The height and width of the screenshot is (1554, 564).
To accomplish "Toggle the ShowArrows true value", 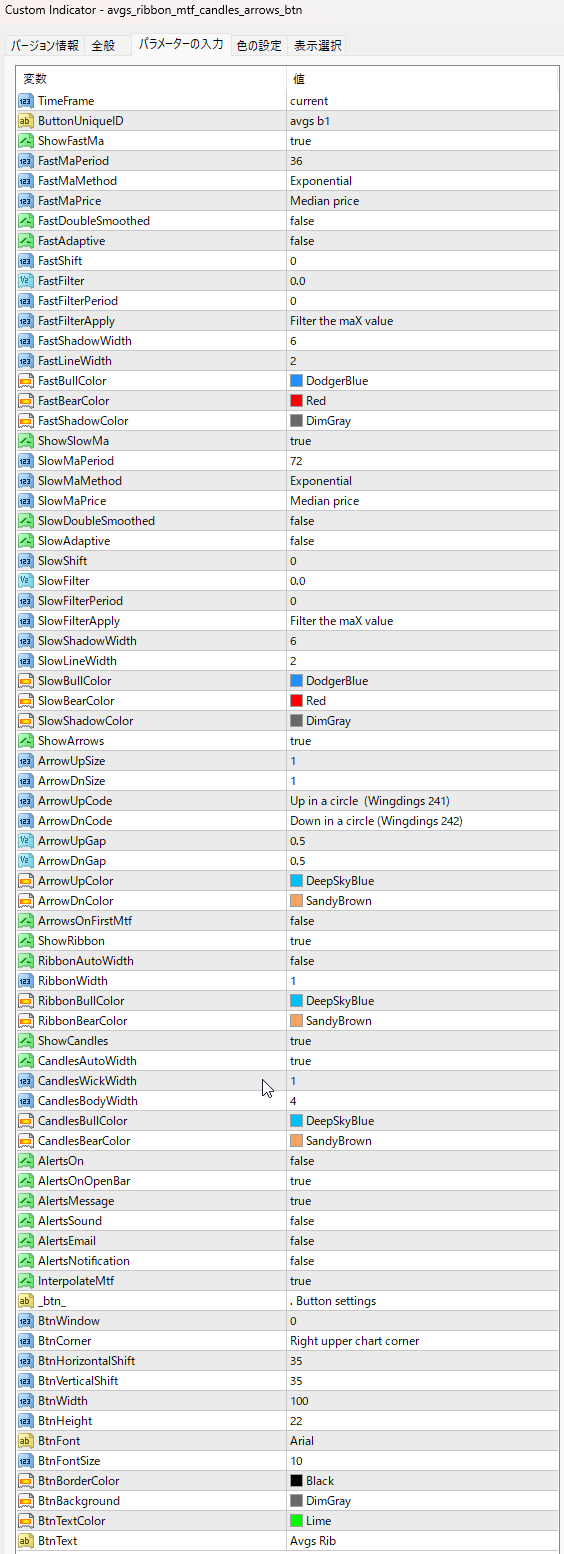I will pyautogui.click(x=422, y=741).
